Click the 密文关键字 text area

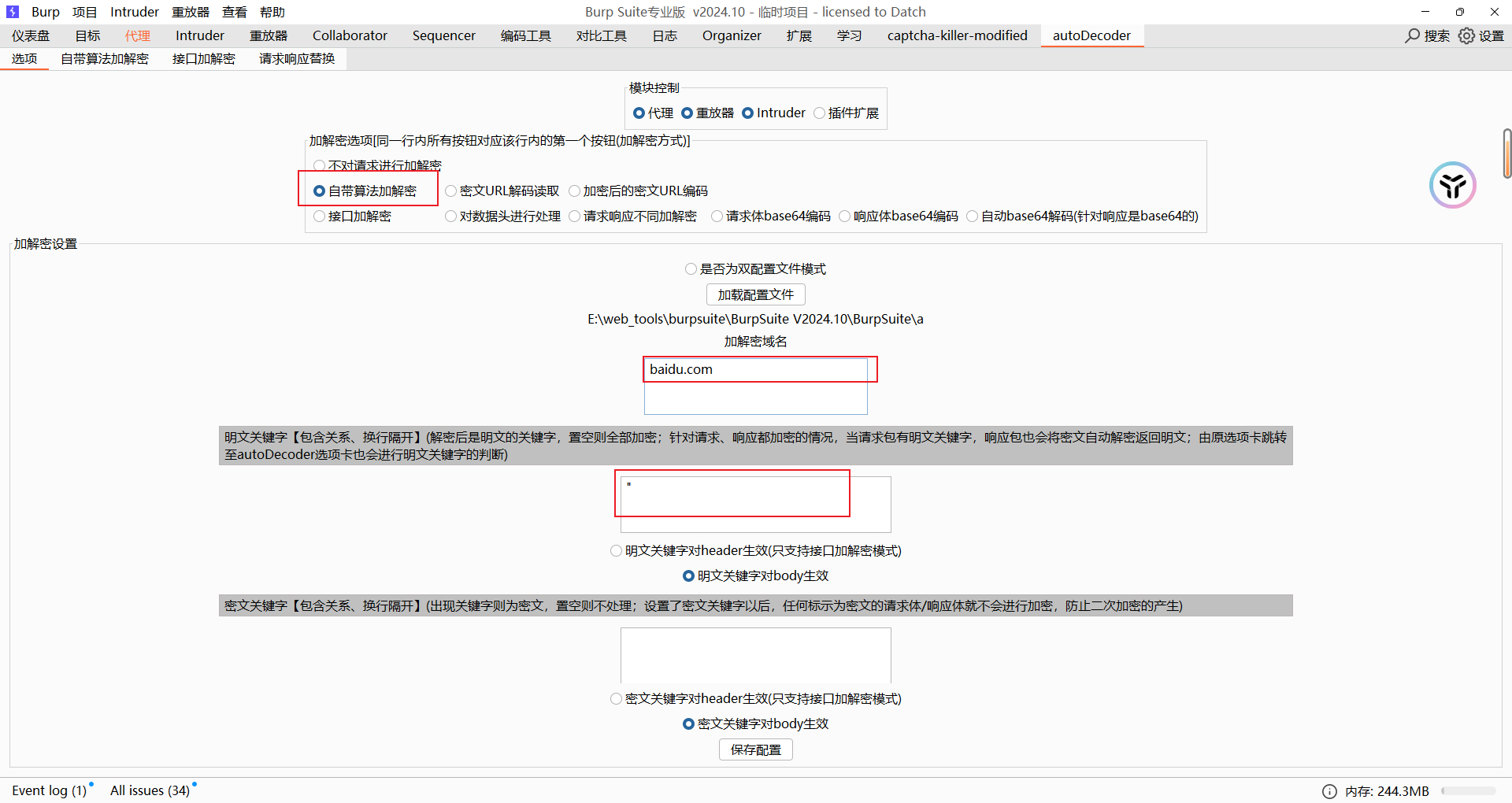click(756, 656)
